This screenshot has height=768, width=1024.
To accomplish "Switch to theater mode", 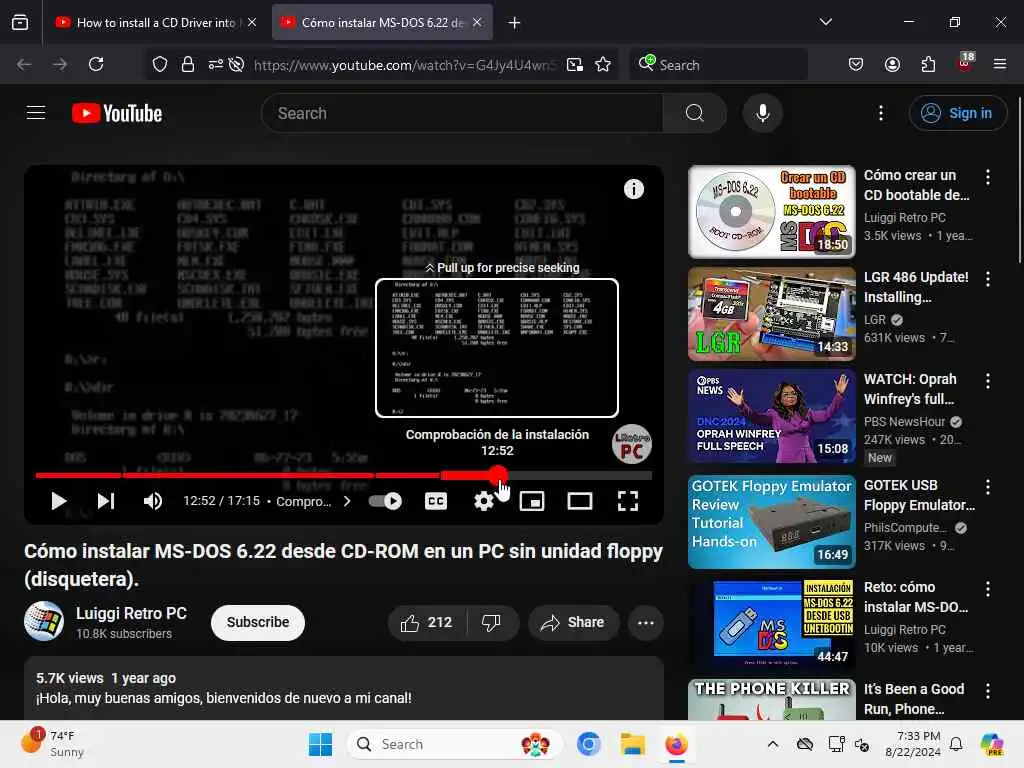I will coord(580,501).
